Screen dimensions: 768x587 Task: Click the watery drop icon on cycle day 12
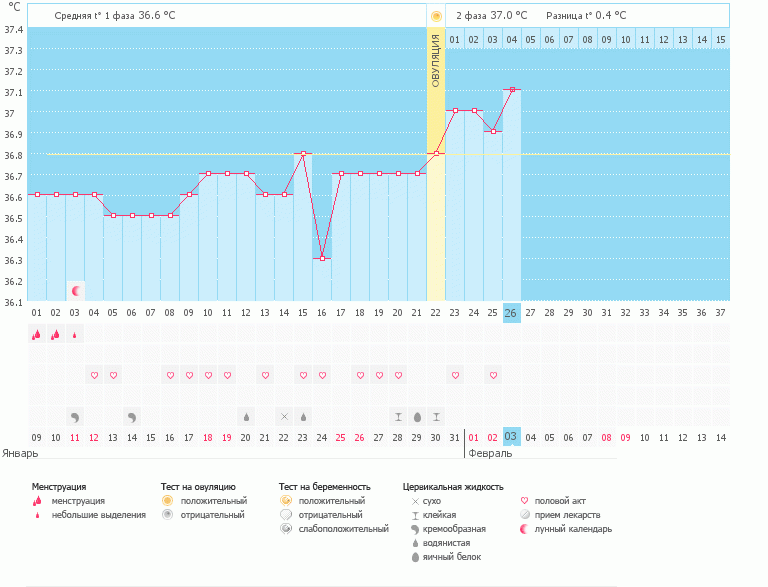pos(246,417)
